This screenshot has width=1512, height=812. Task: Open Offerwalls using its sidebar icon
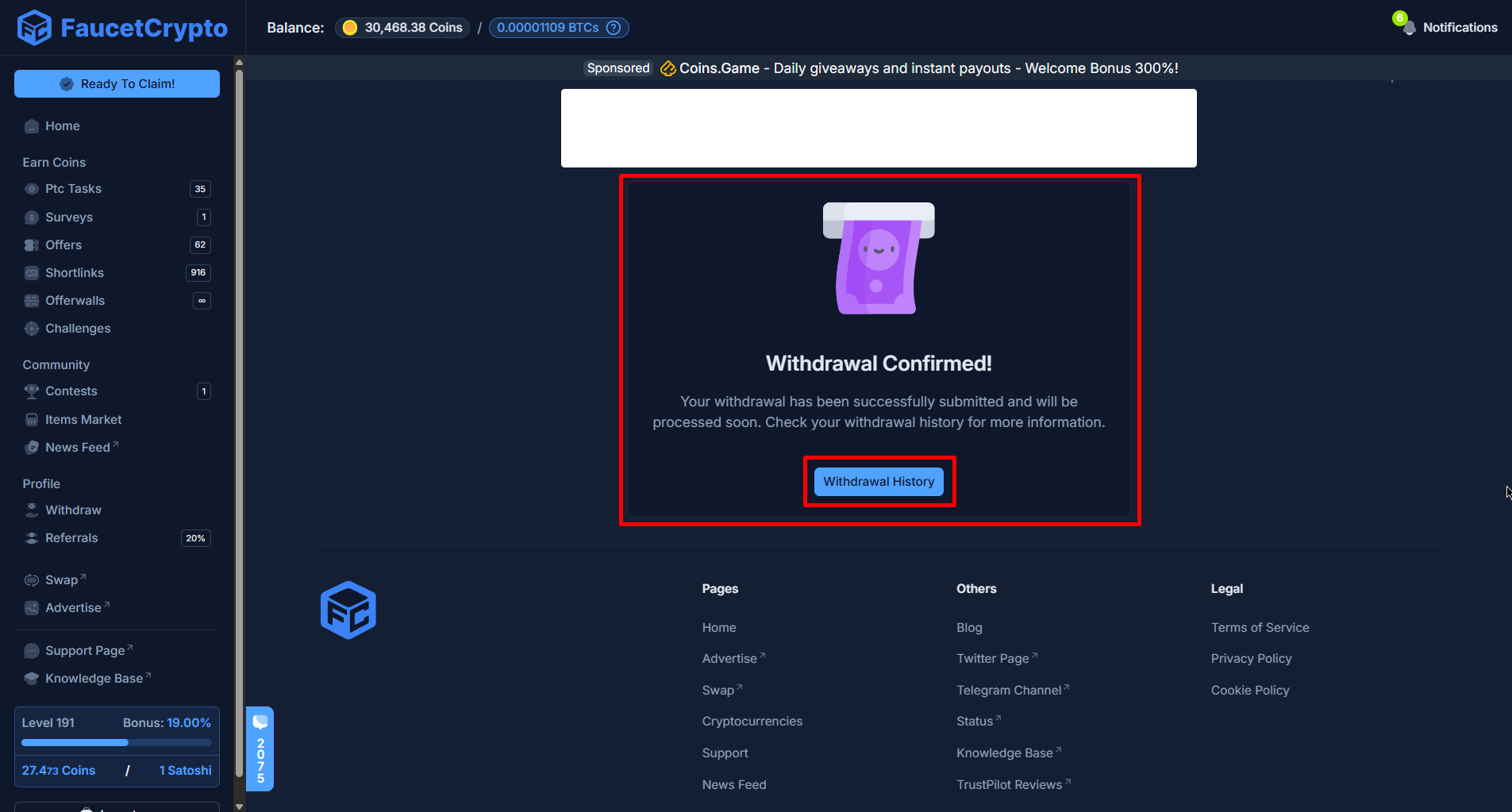pos(32,300)
